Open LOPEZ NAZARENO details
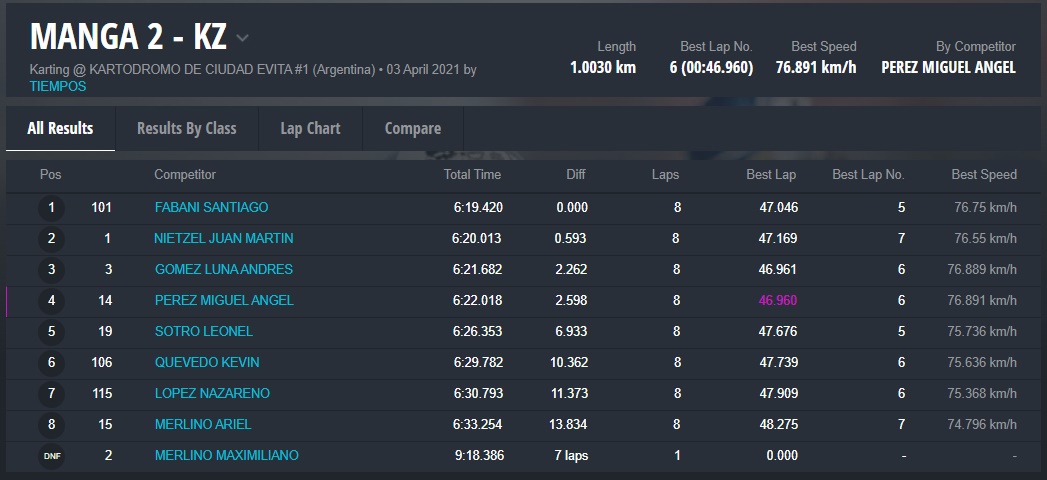The height and width of the screenshot is (480, 1047). [212, 393]
